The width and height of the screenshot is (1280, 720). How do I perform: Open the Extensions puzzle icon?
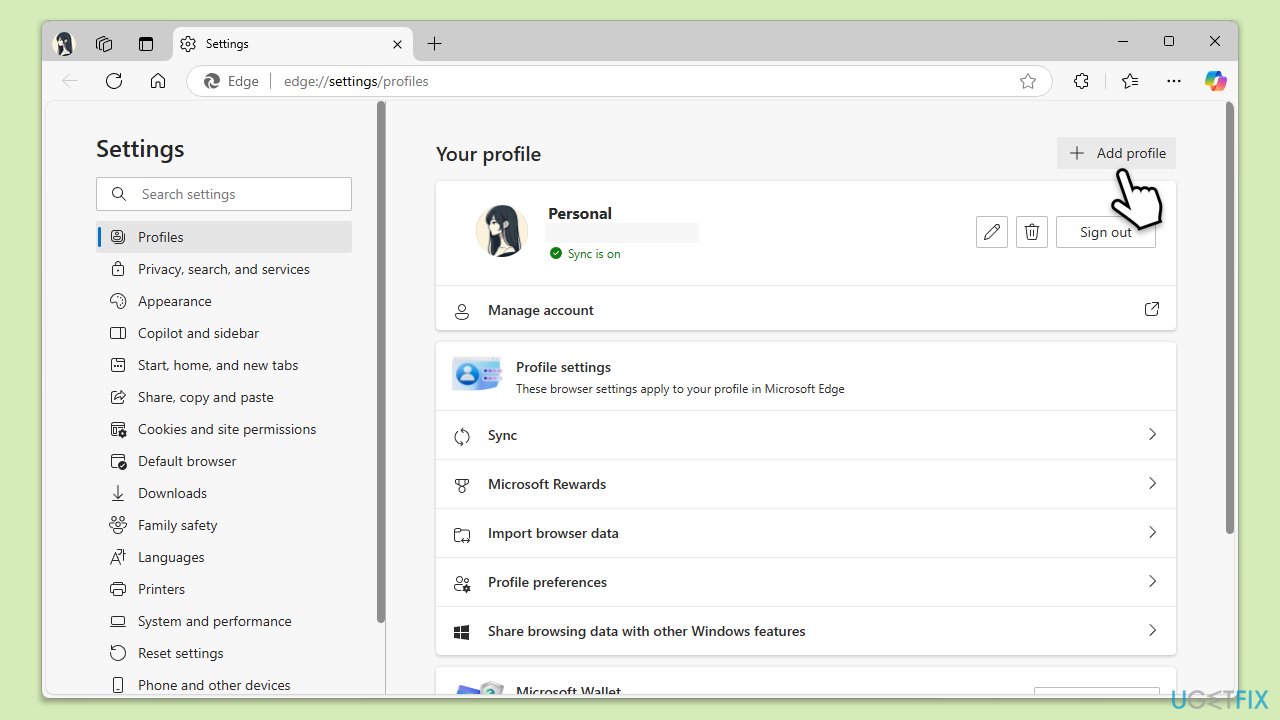coord(1081,81)
